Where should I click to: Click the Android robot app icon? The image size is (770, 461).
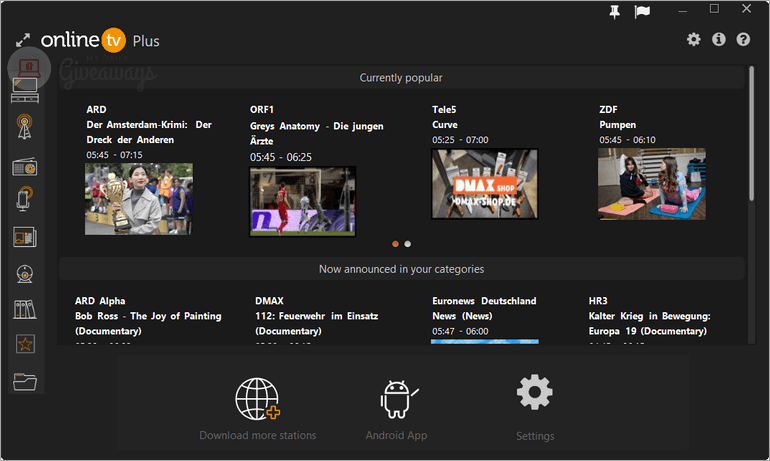pos(398,399)
